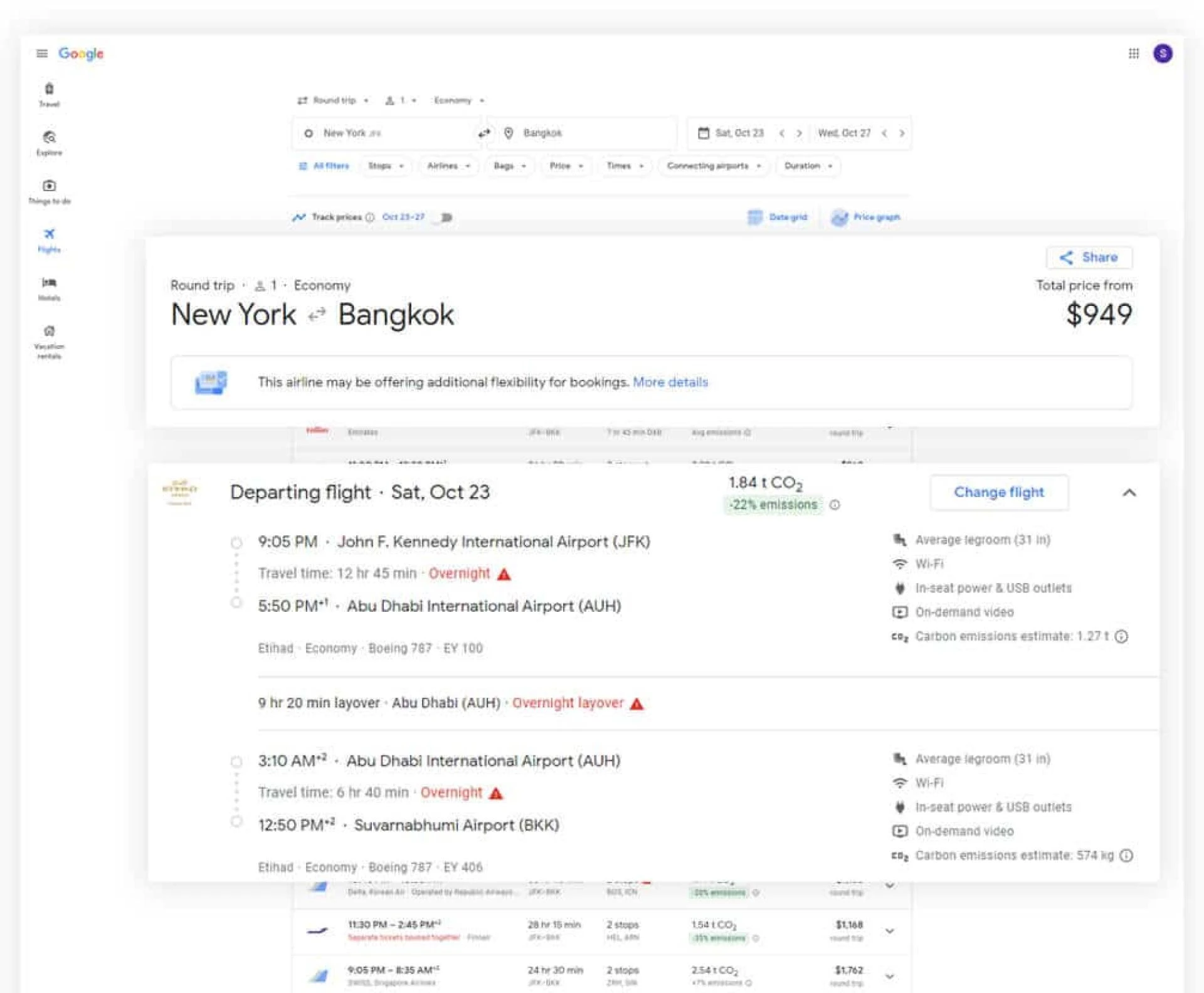This screenshot has width=1204, height=993.
Task: Open the Date grid view
Action: coord(778,218)
